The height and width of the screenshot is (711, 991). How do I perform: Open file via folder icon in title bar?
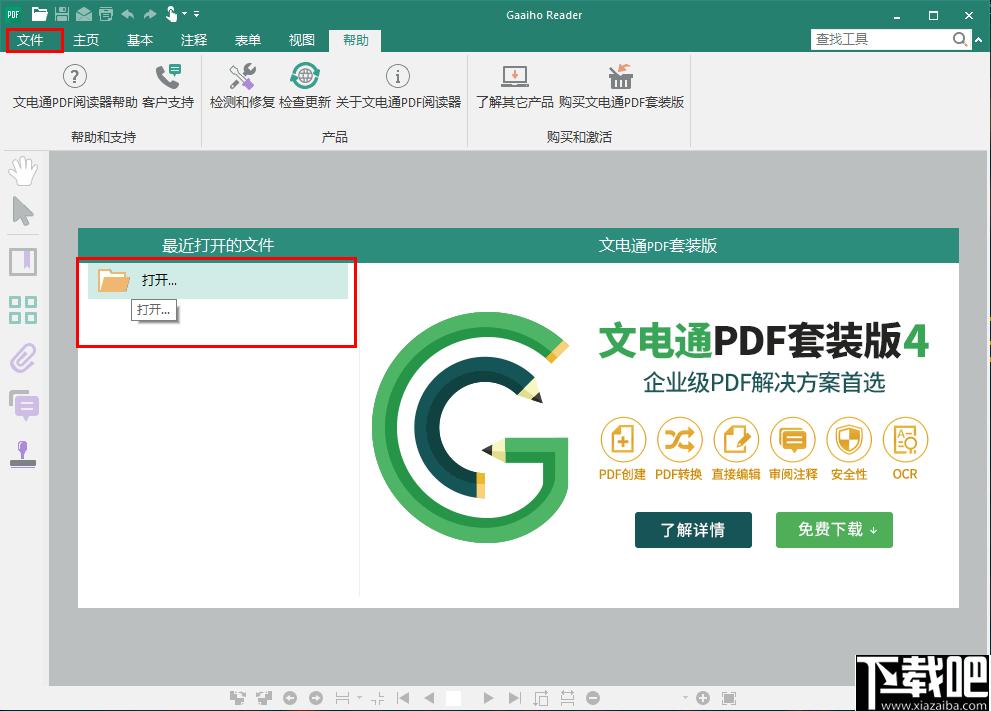pos(39,14)
